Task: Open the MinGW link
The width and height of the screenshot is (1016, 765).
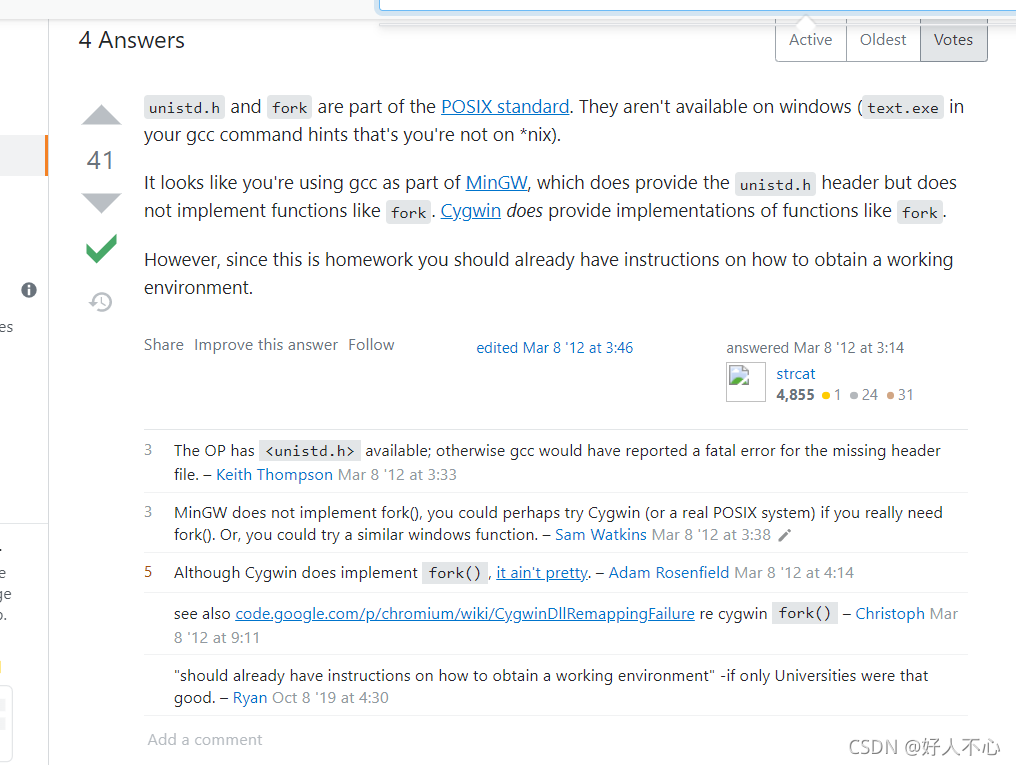Action: point(495,183)
